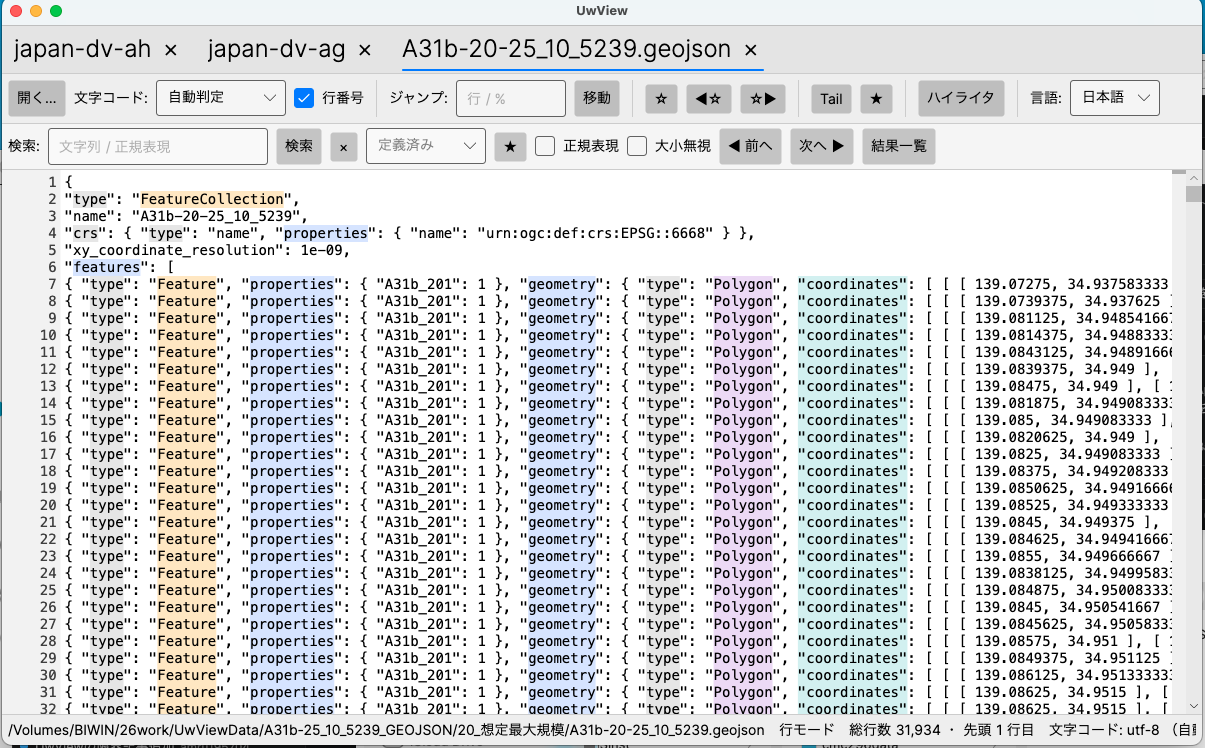The image size is (1205, 748).
Task: Click the ハイライタ highlighter button
Action: tap(960, 98)
